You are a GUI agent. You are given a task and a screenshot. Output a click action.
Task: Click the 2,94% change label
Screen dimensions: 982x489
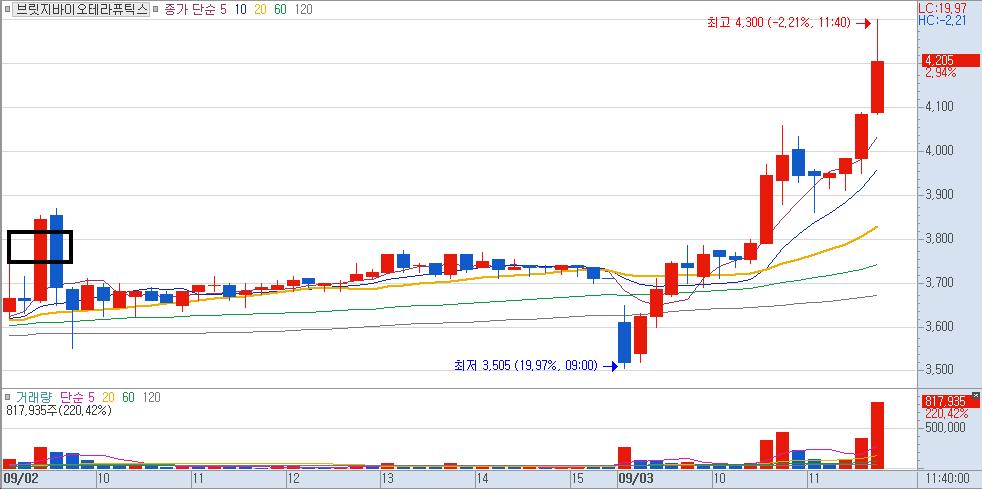pyautogui.click(x=941, y=73)
